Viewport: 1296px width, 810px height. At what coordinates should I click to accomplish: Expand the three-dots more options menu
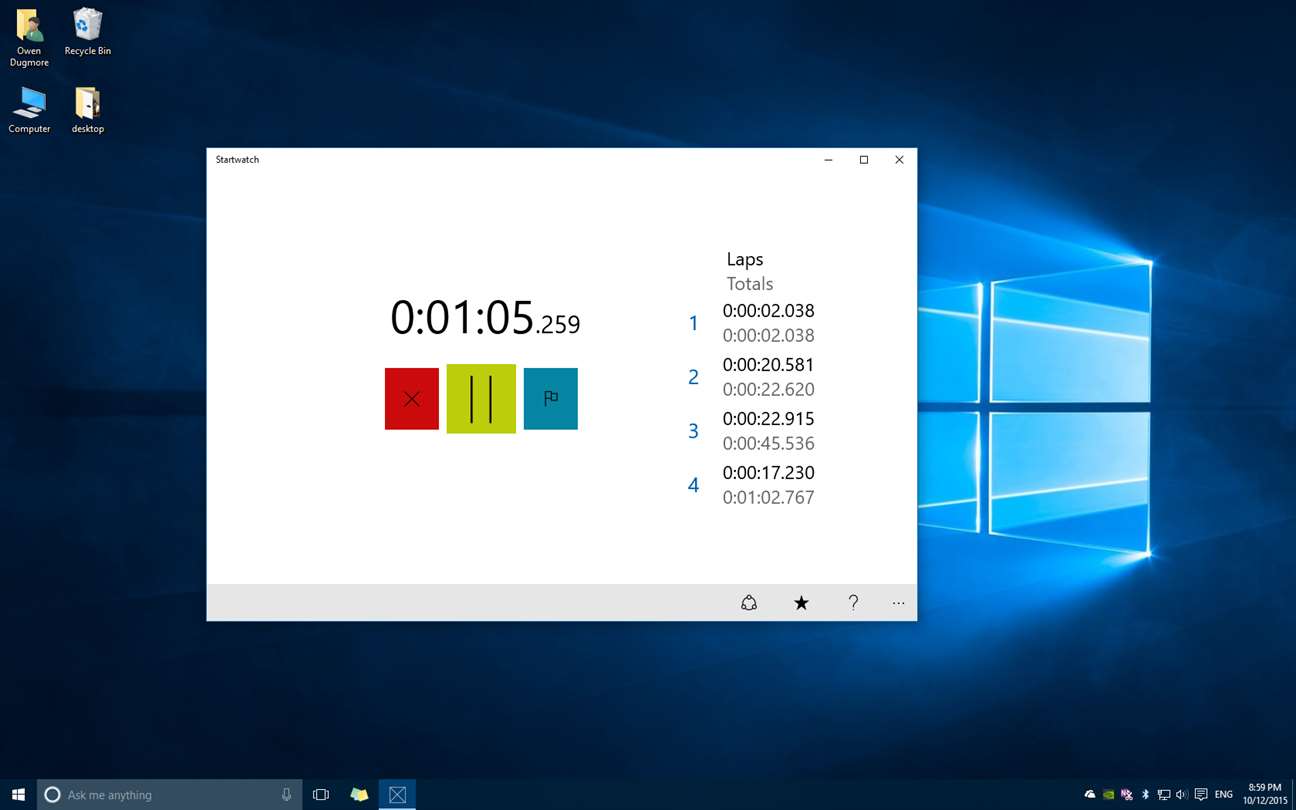[x=898, y=602]
